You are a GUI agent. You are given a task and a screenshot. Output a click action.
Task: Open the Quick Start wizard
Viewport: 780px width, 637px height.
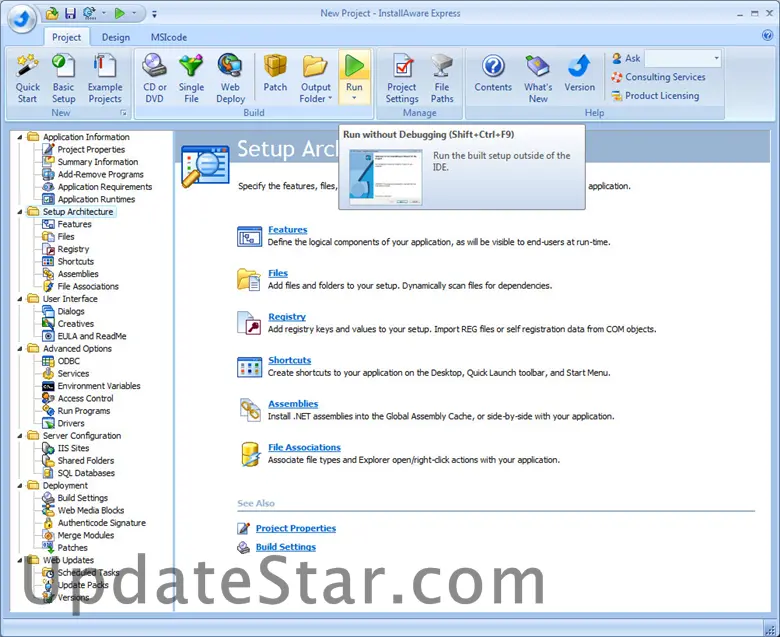pos(27,79)
